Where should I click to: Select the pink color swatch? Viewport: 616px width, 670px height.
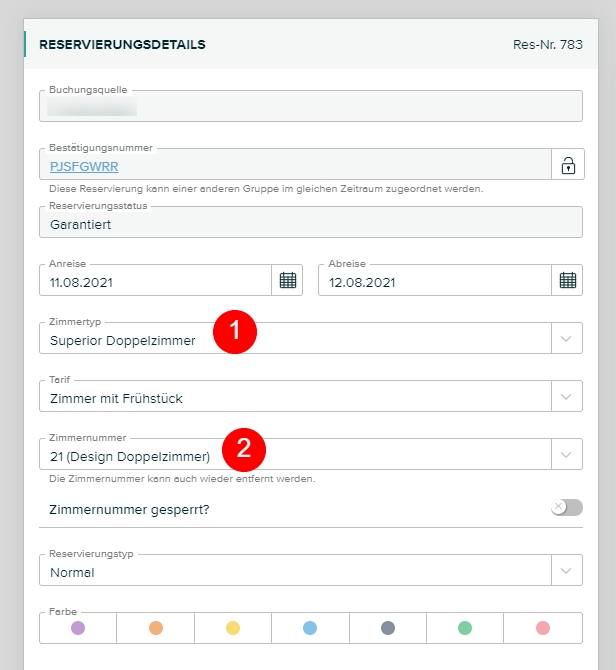tap(543, 628)
